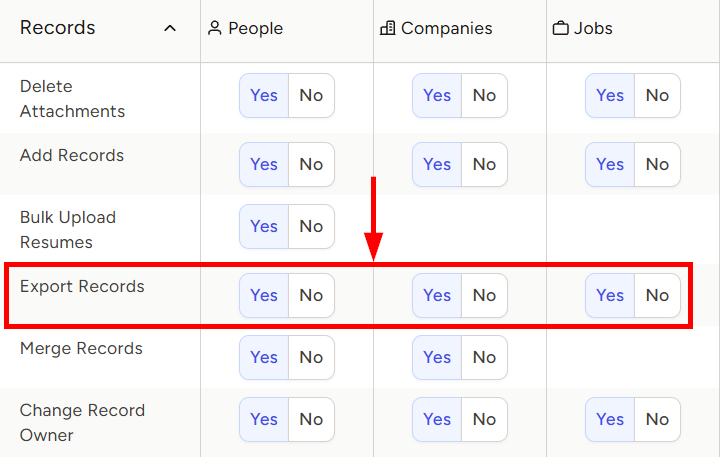
Task: Click the People person icon
Action: pos(214,28)
